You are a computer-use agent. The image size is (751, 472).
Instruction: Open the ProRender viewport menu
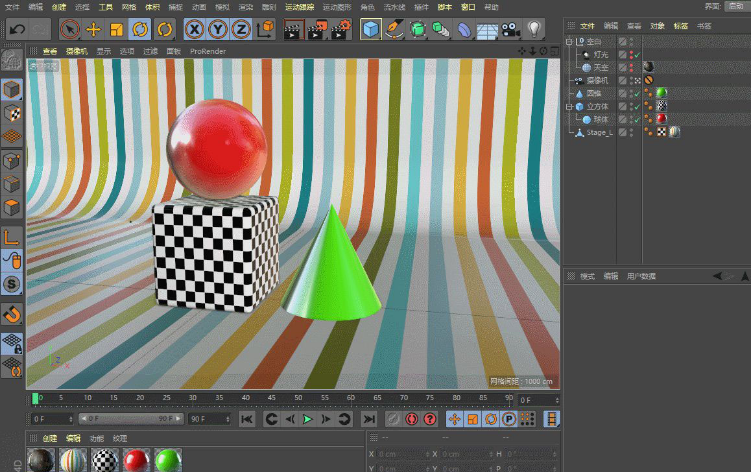tap(210, 50)
